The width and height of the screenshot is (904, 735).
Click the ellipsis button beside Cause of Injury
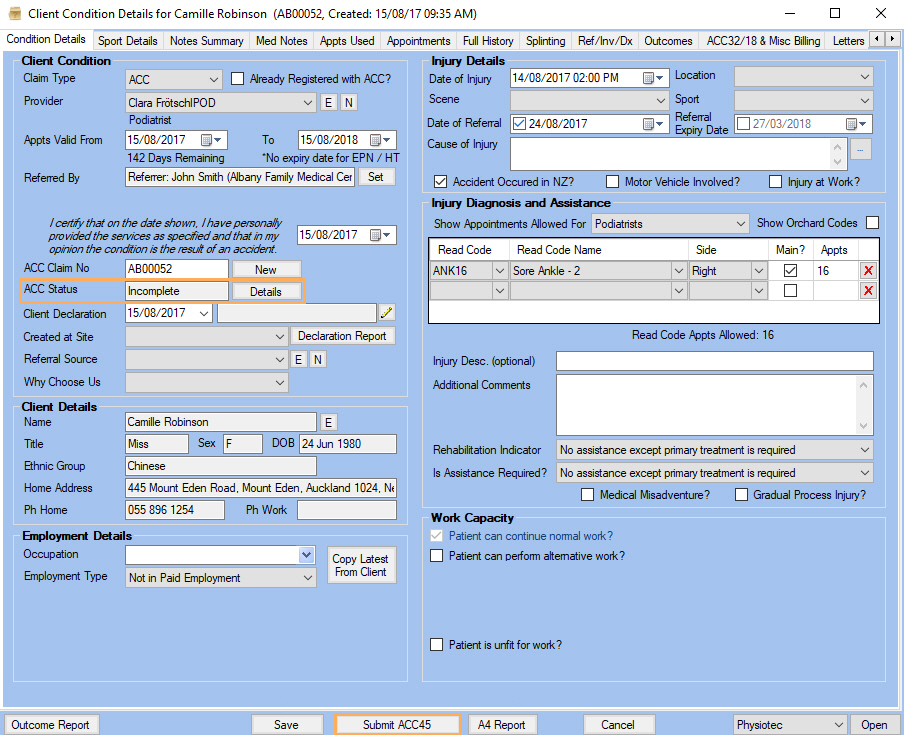click(861, 150)
